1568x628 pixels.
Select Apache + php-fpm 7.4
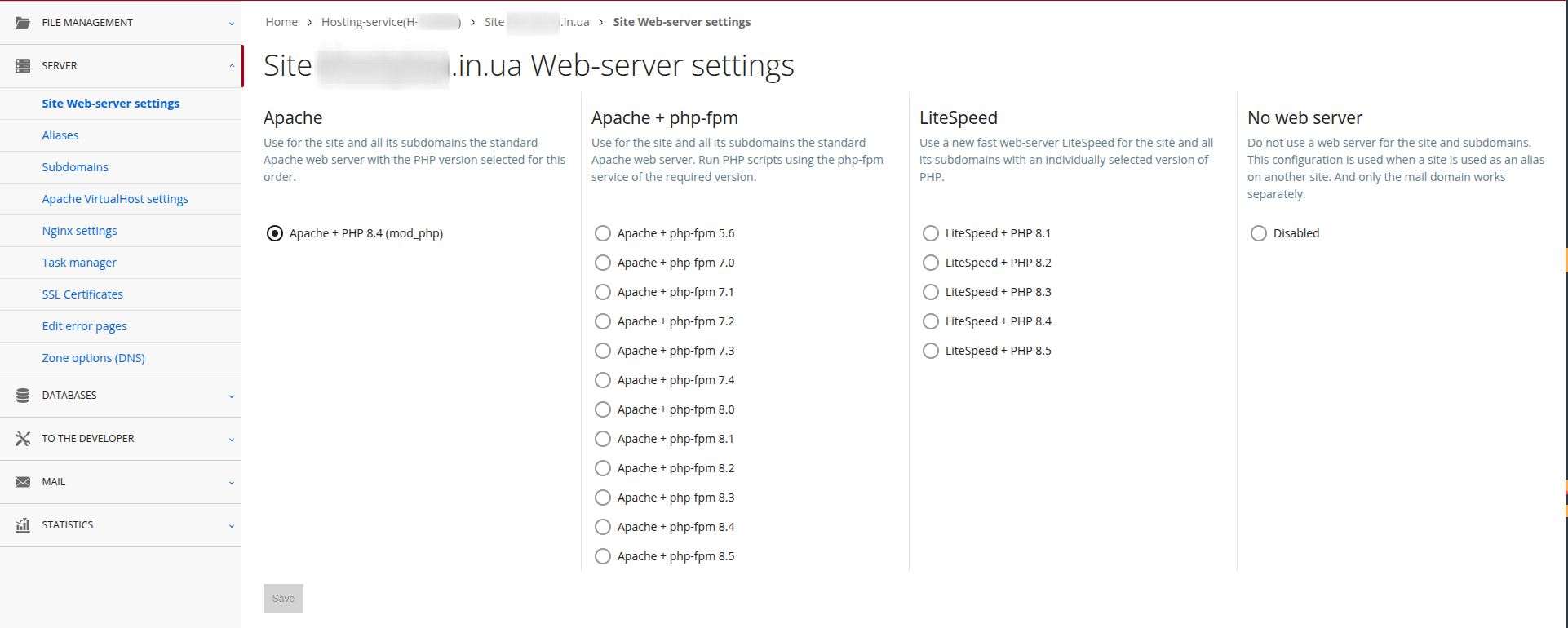pos(602,379)
